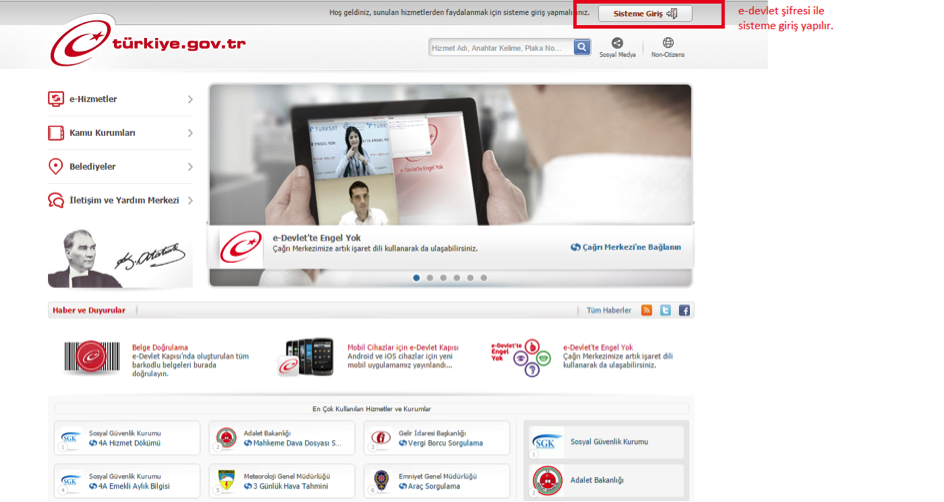Click SGK logo beside 4A Hizmet Dökümü

(x=70, y=439)
